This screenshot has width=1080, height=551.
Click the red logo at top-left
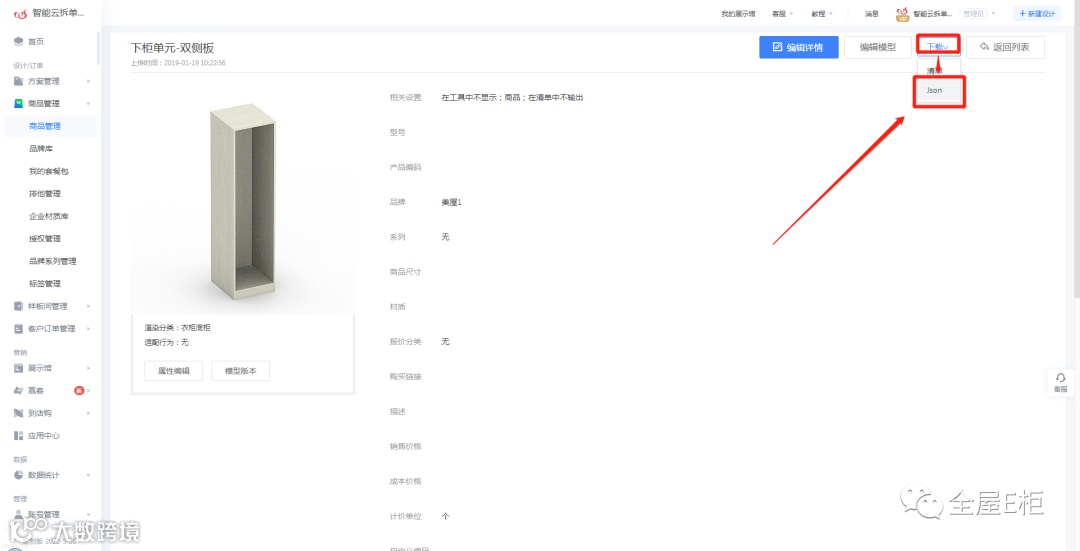(x=20, y=14)
